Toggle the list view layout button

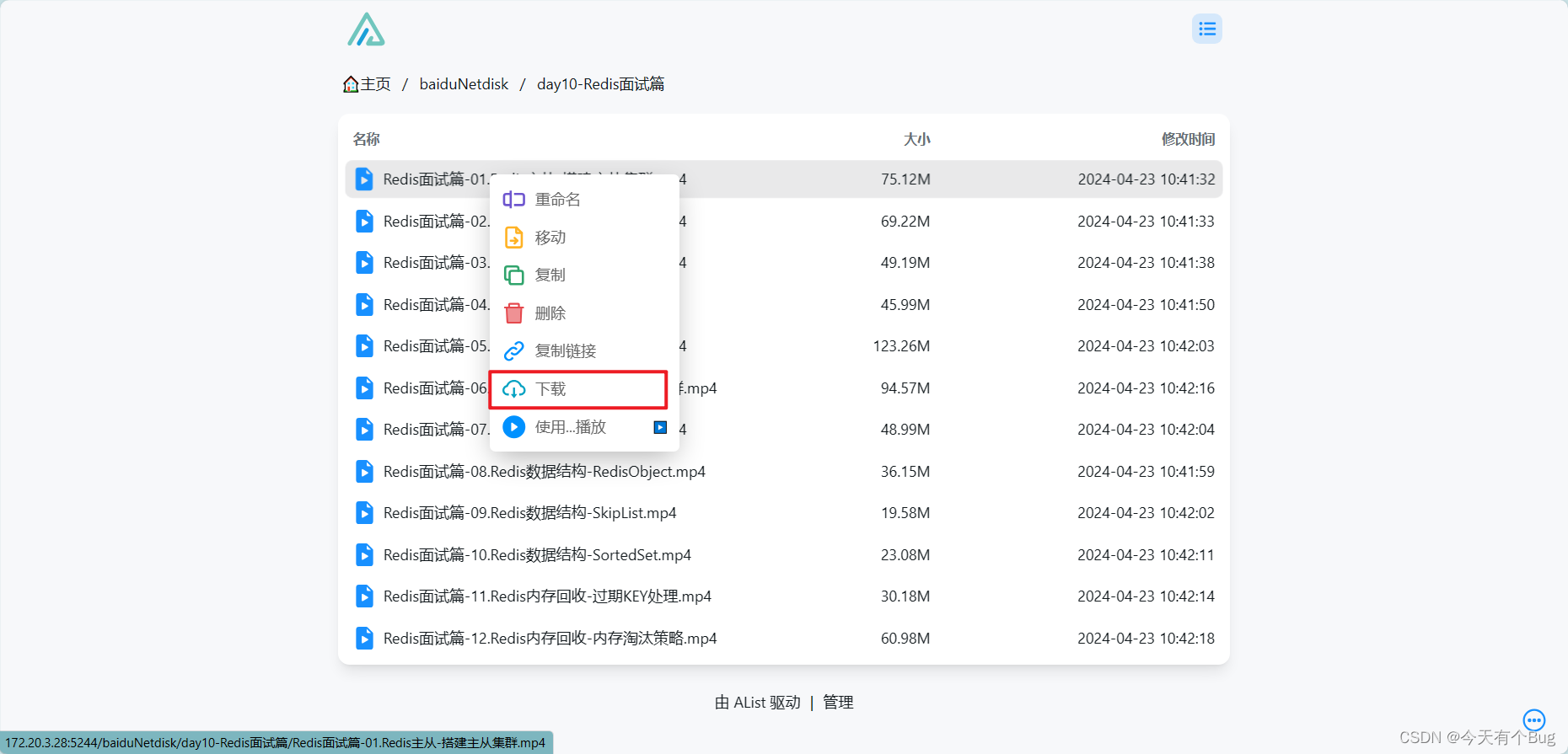coord(1206,29)
